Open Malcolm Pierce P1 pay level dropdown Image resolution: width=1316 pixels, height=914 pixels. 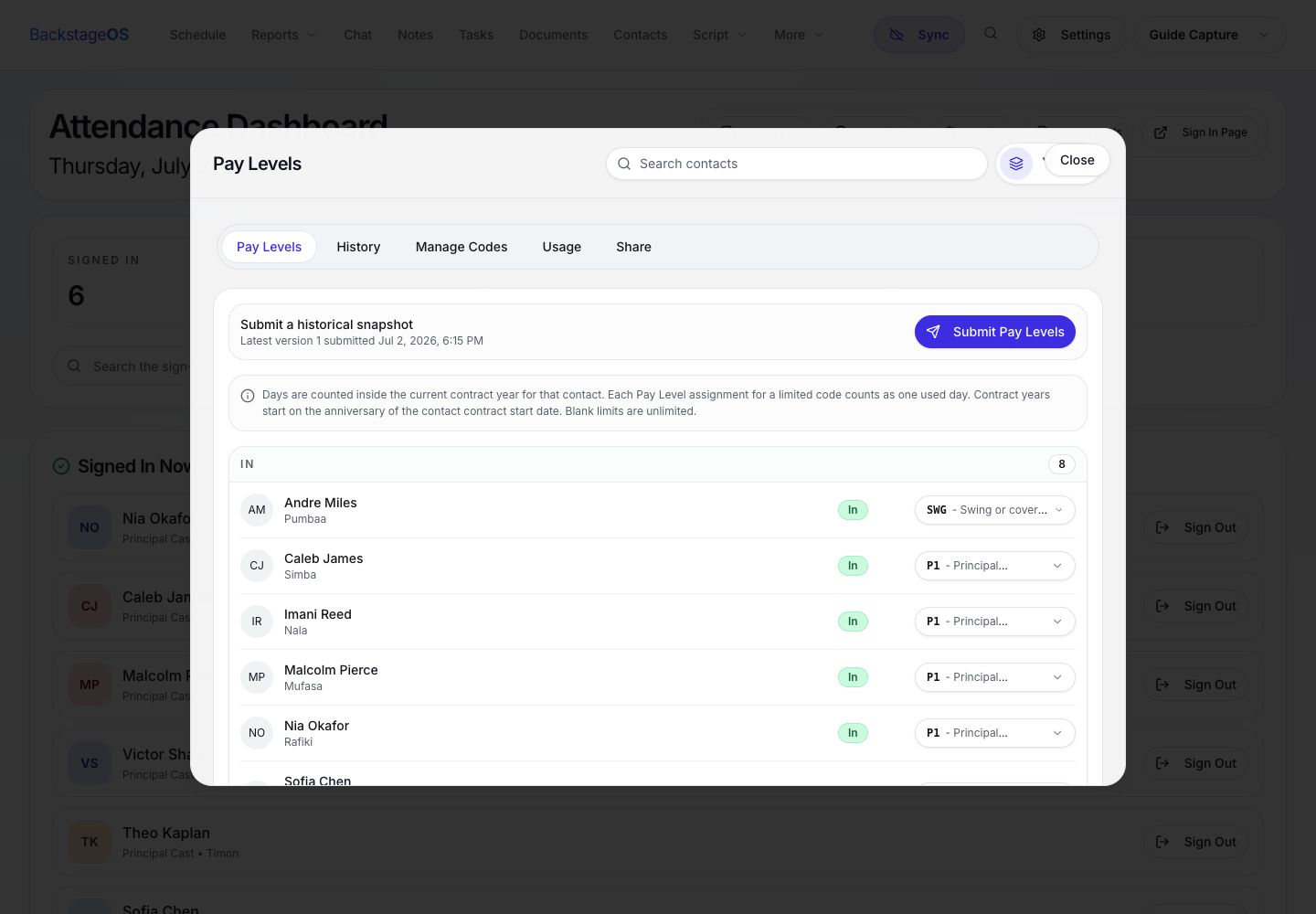995,677
